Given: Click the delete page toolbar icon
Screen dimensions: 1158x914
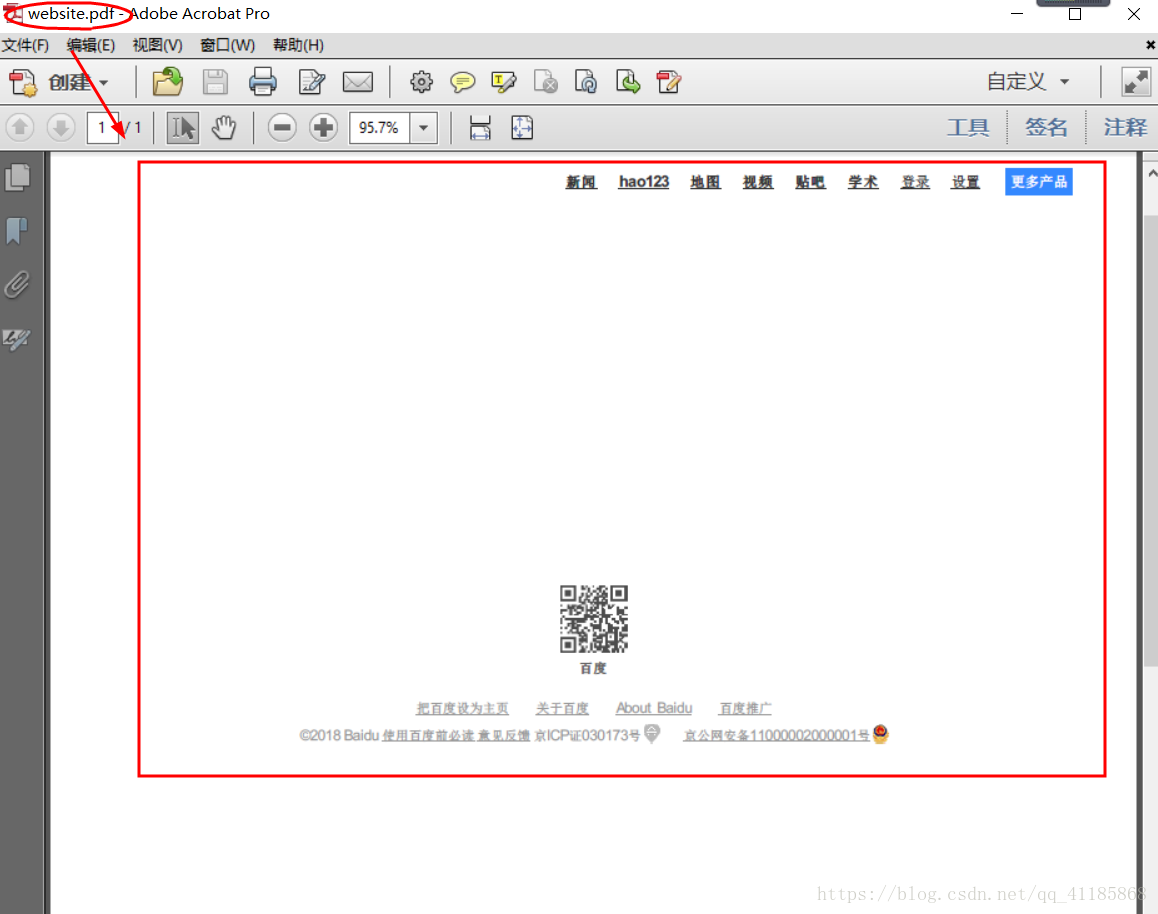Looking at the screenshot, I should tap(546, 82).
